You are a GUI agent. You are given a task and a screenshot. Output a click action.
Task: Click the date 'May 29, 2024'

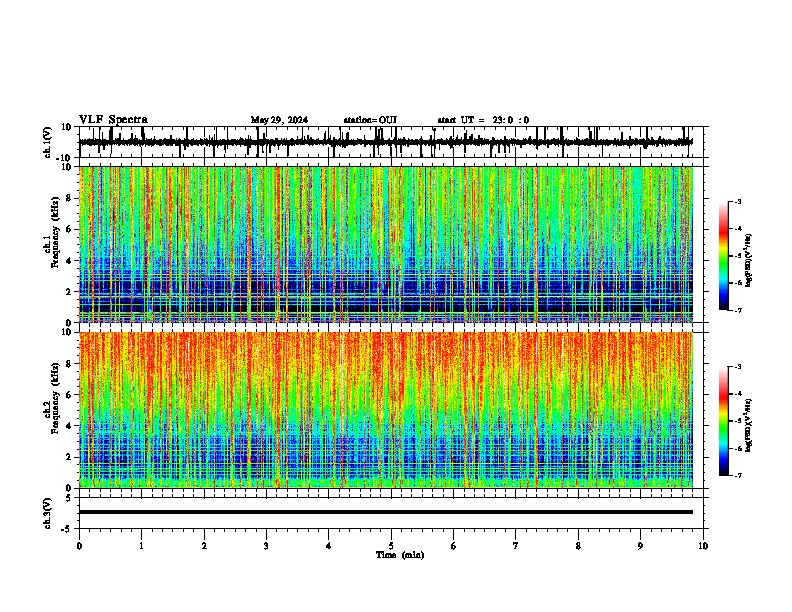coord(279,120)
